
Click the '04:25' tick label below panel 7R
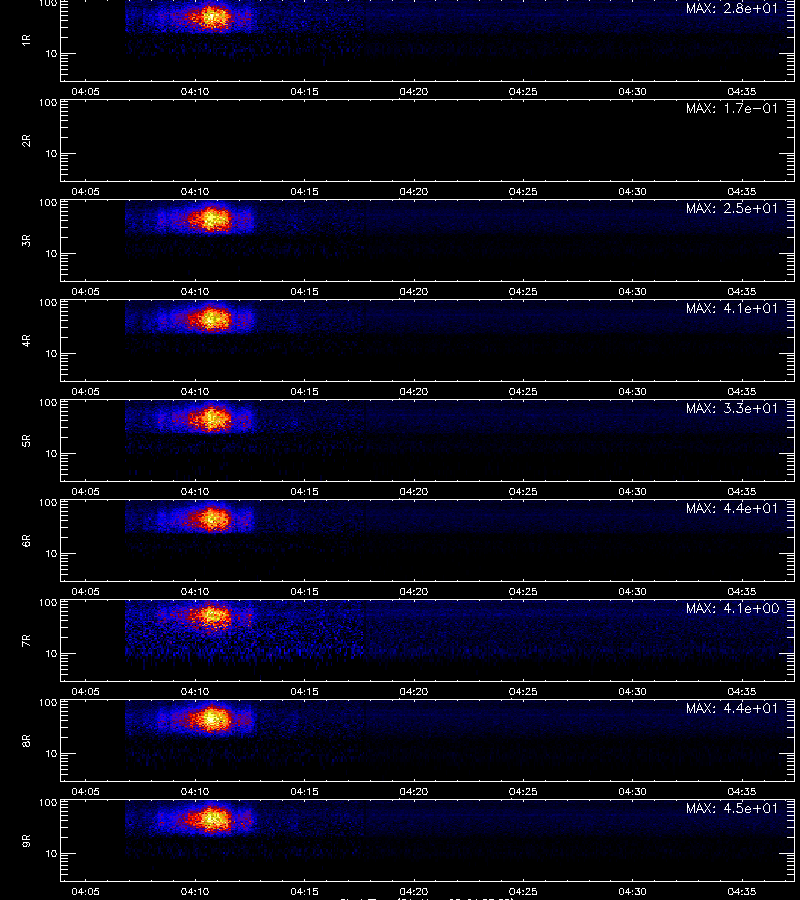(523, 692)
